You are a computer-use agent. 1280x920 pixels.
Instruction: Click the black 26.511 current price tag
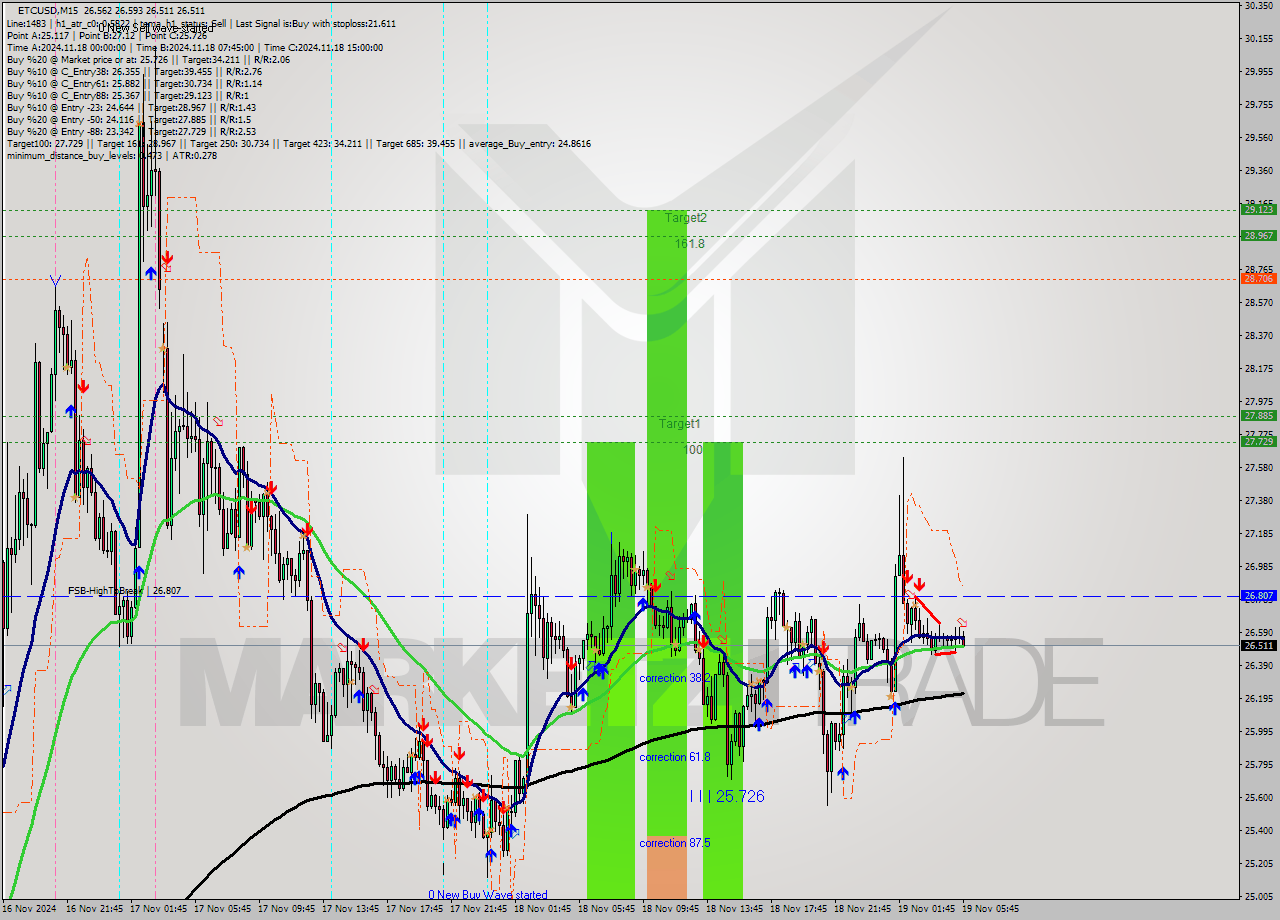(x=1258, y=645)
